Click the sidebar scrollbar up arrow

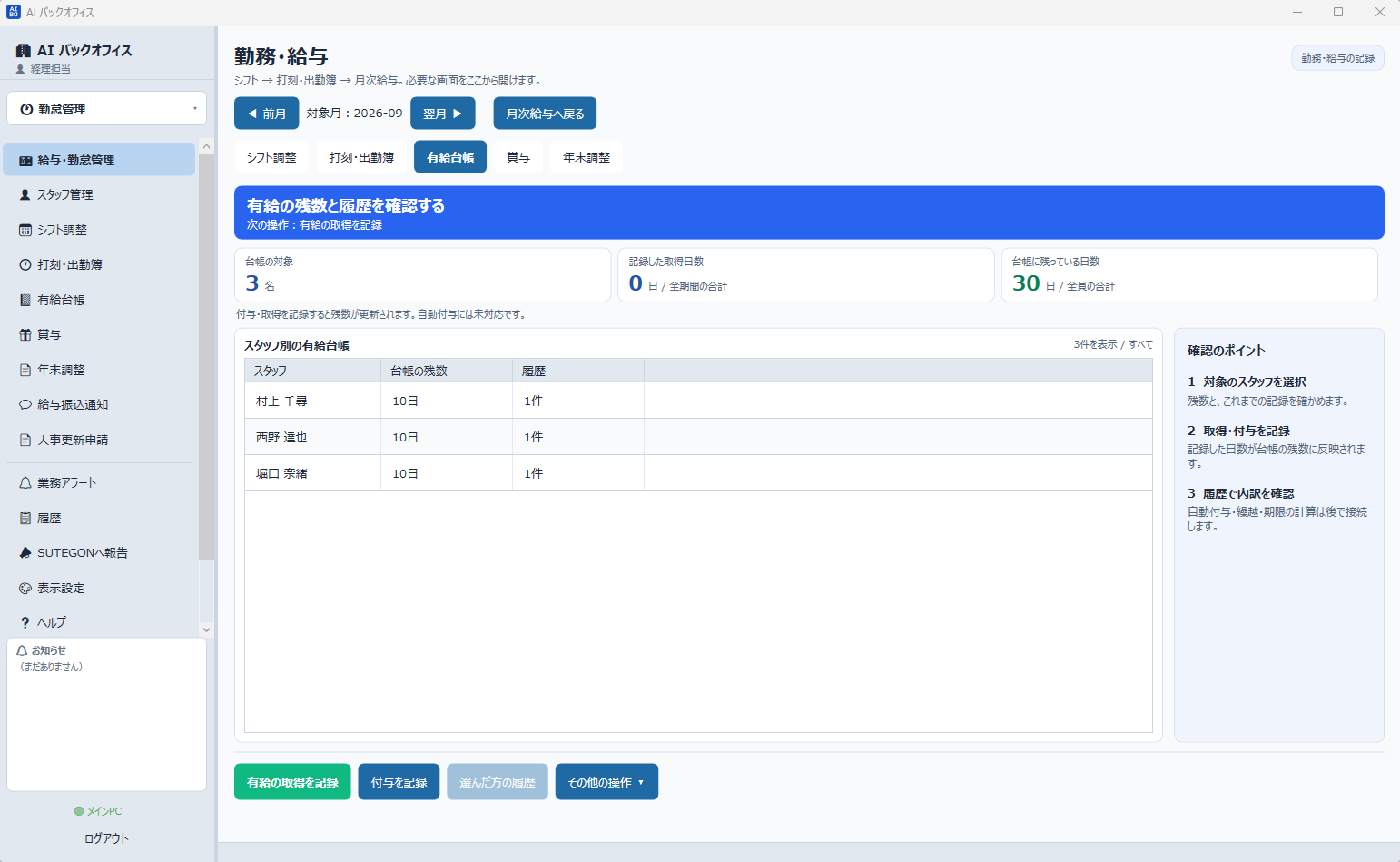(x=206, y=146)
